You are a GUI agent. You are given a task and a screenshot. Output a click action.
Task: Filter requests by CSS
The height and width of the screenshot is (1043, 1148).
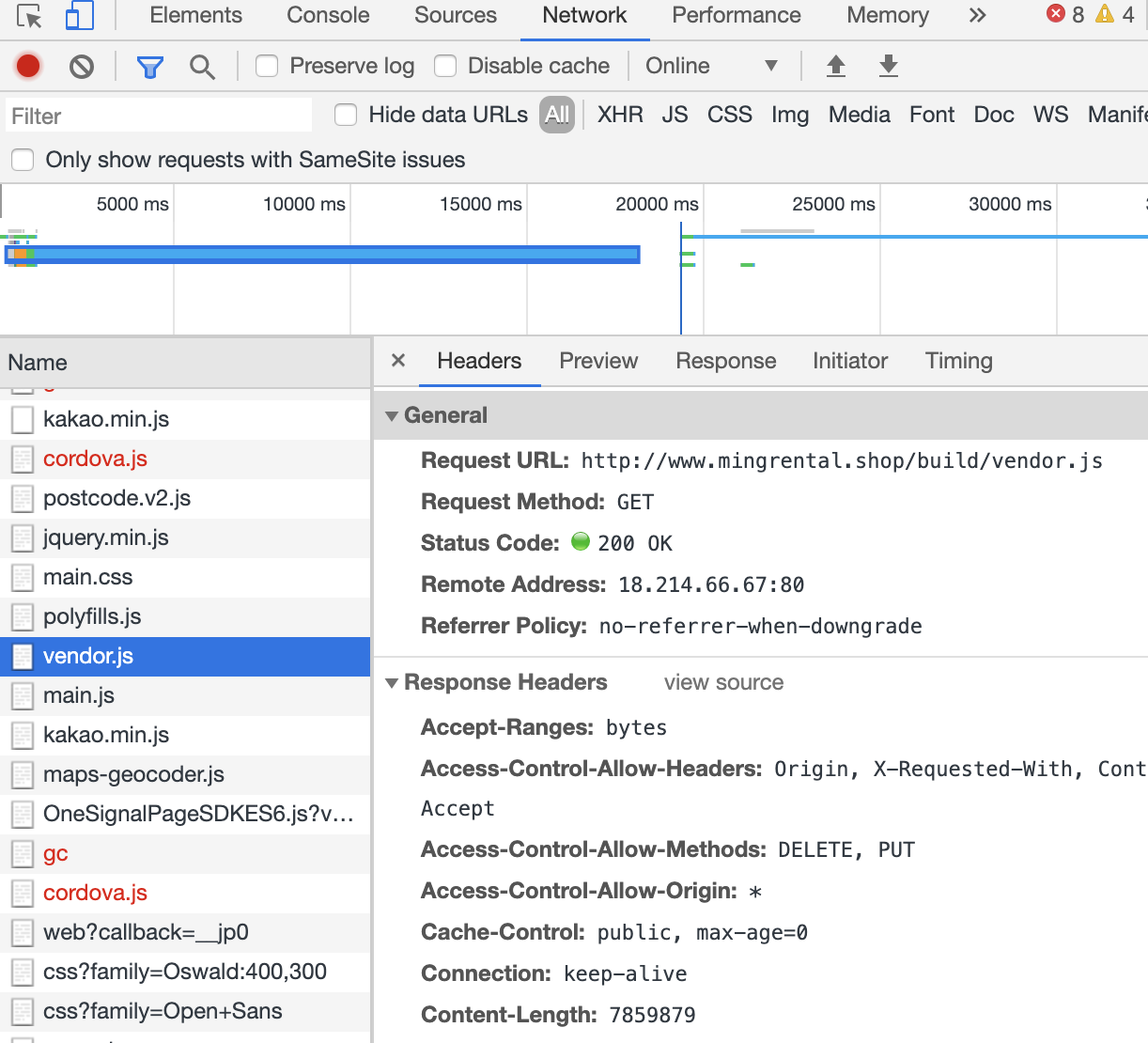730,115
